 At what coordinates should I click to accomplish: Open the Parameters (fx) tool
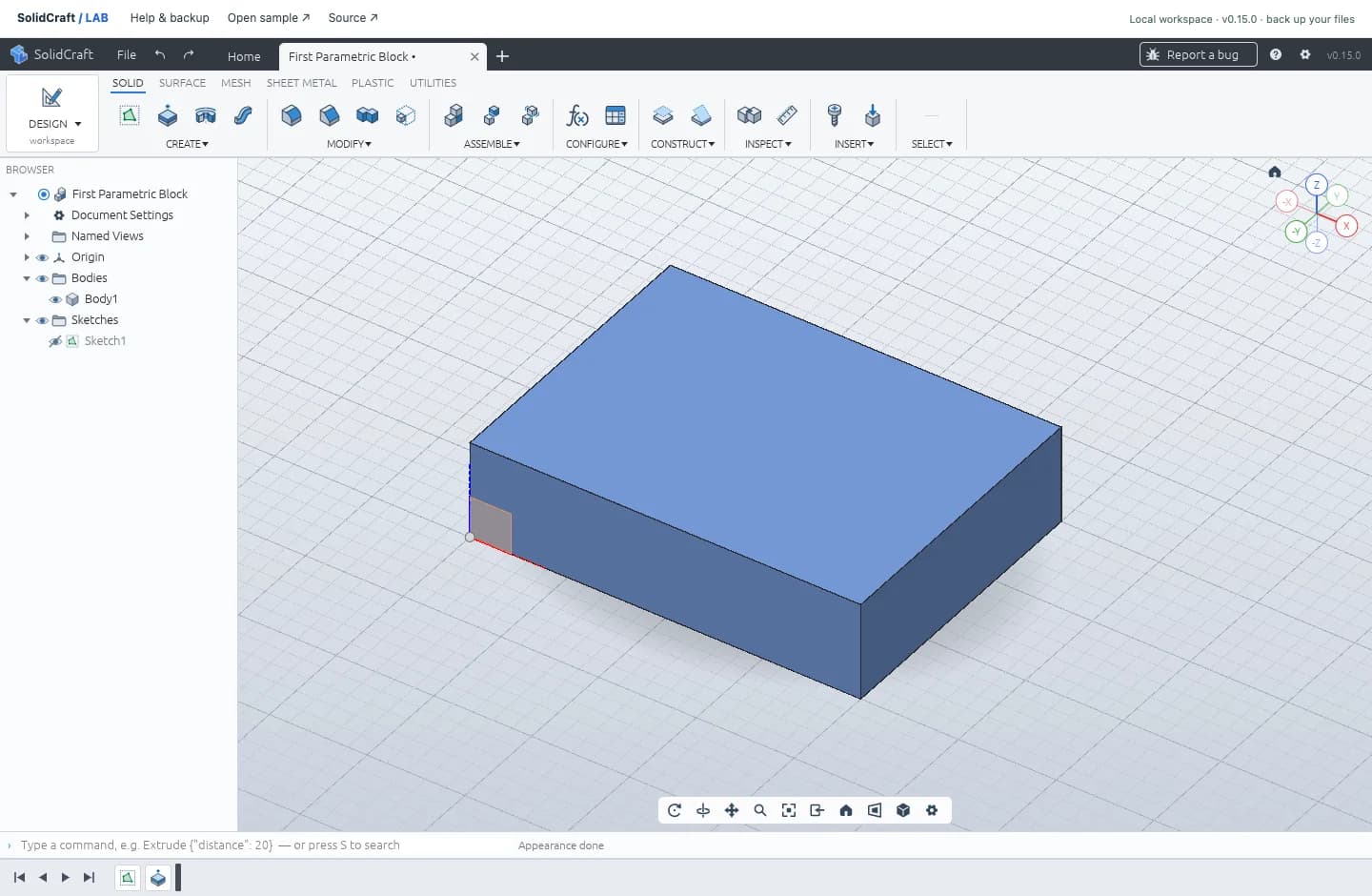point(577,115)
